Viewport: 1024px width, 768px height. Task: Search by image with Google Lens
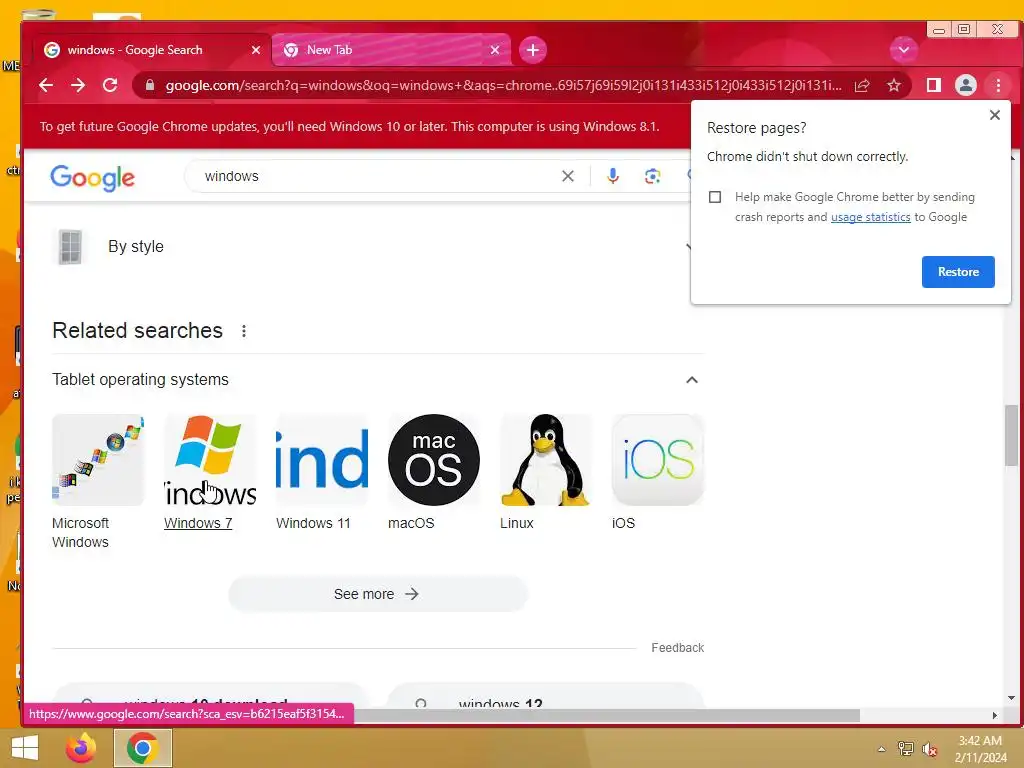(x=652, y=176)
